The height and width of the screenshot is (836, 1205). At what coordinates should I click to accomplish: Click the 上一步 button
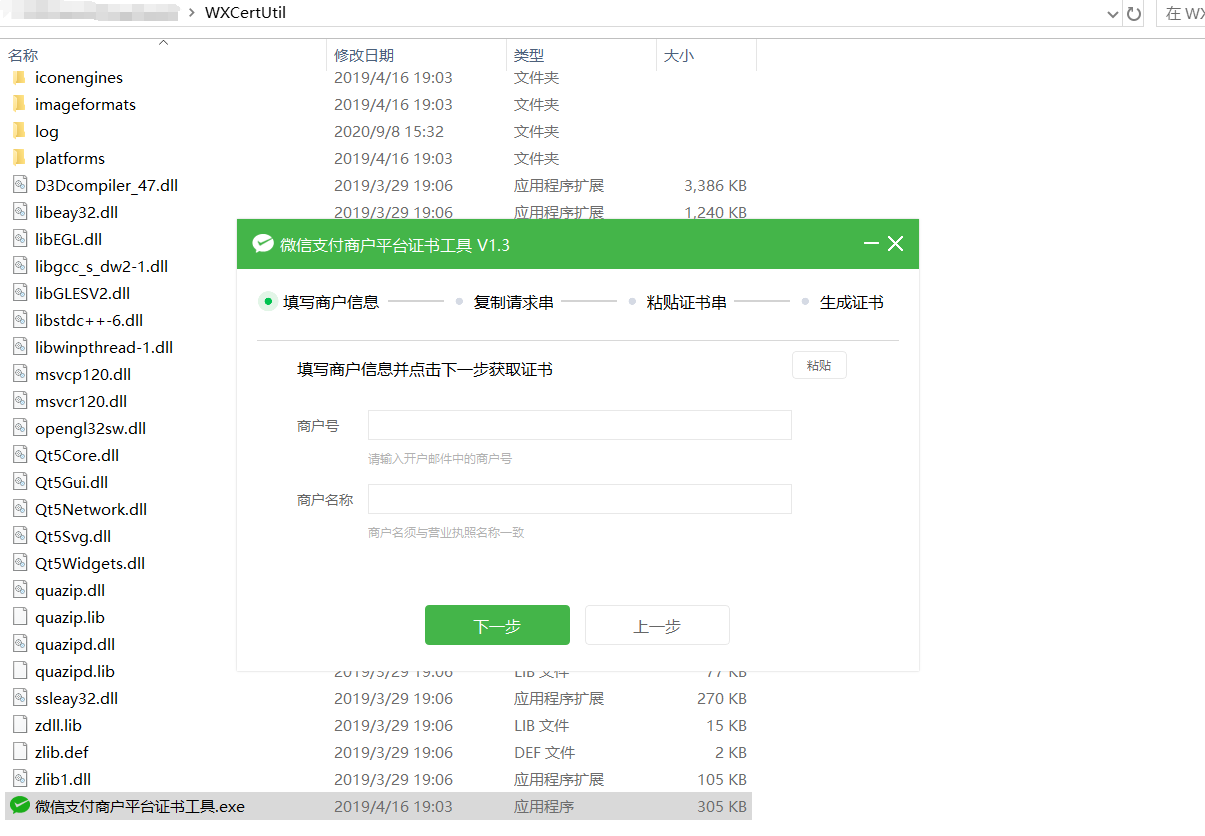click(657, 625)
